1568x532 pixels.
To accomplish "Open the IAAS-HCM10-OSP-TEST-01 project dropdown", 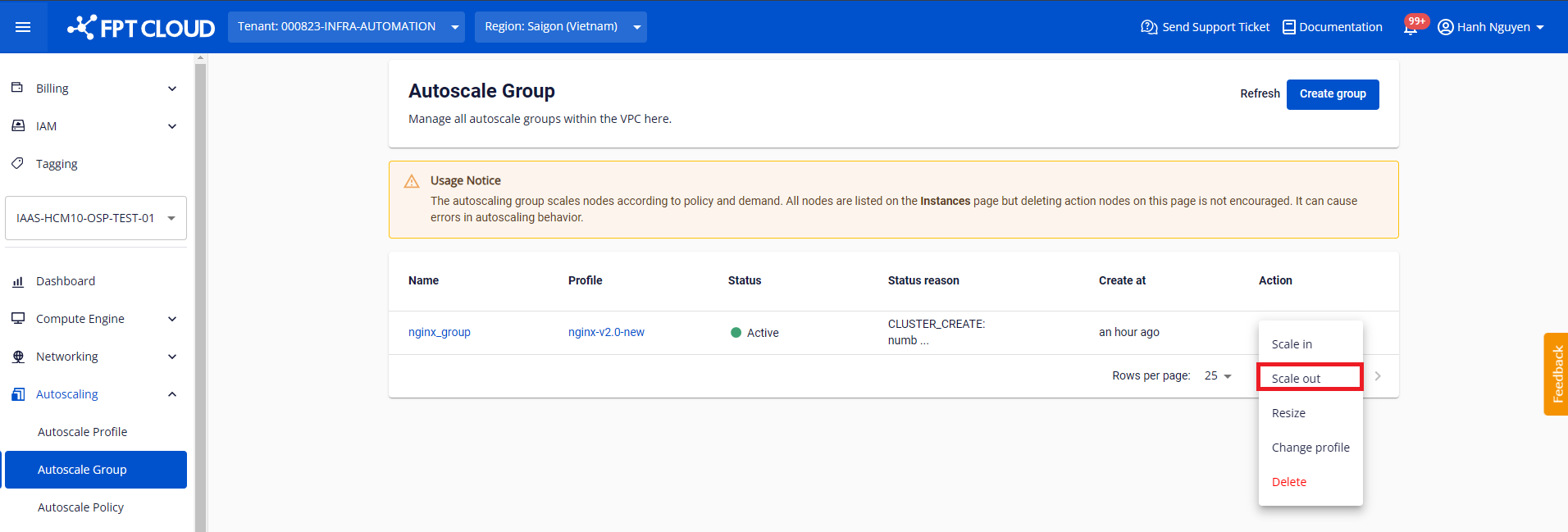I will pos(95,218).
